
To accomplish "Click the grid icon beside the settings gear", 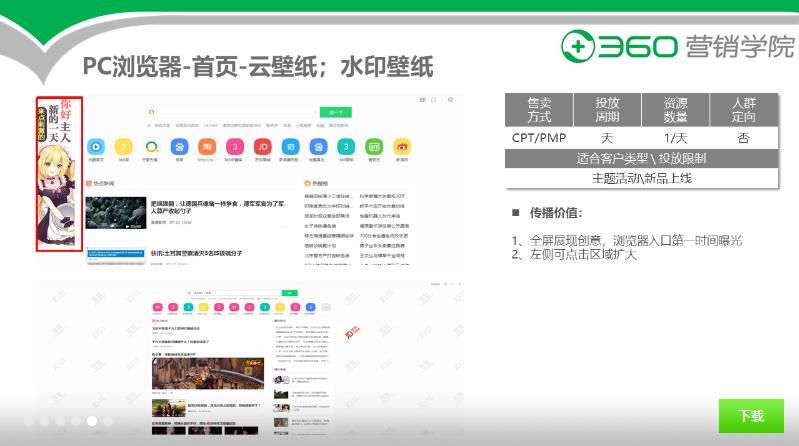I will [422, 99].
